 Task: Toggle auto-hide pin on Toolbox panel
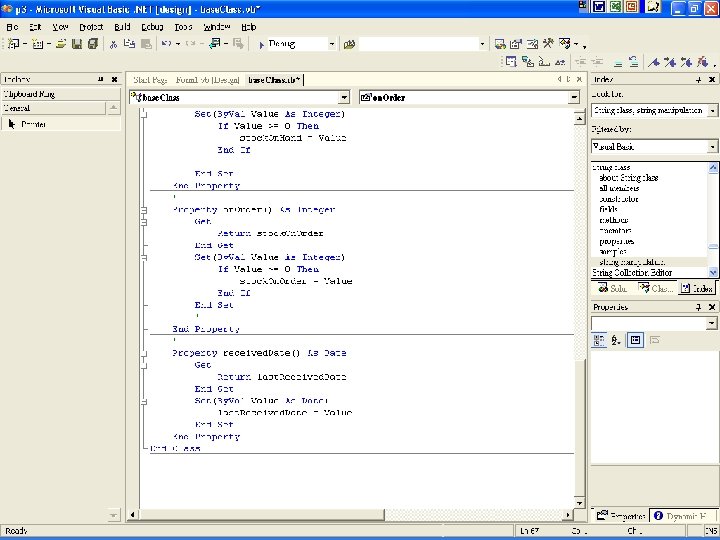point(100,79)
